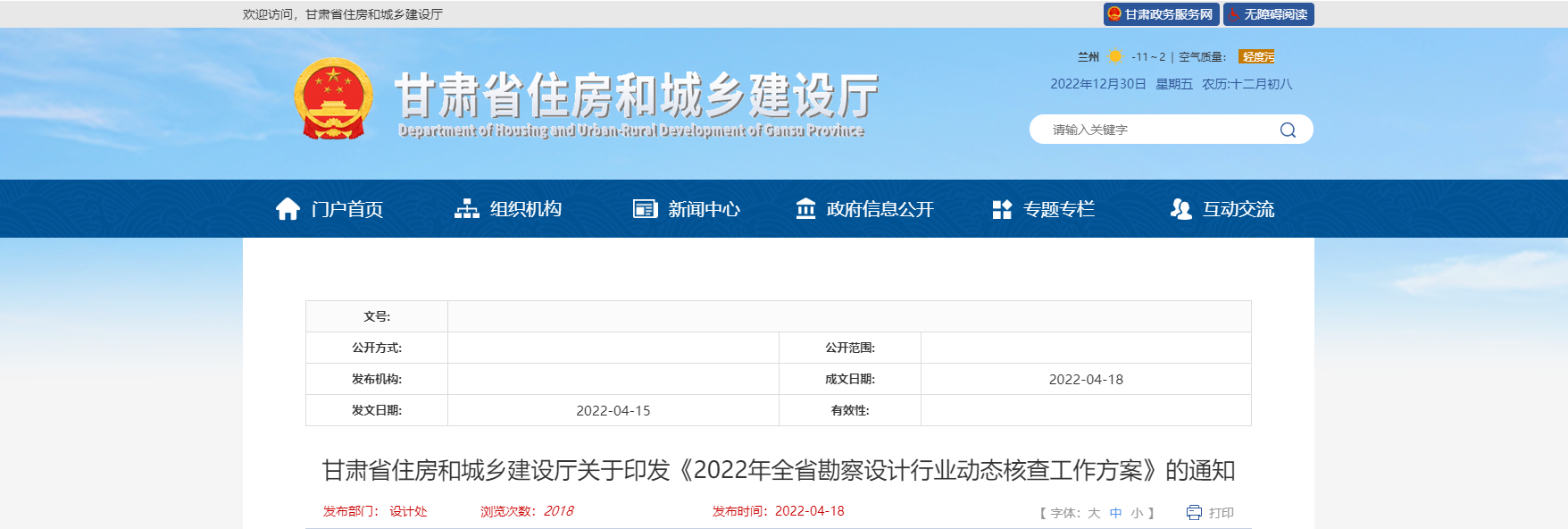Click the national emblem logo
Image resolution: width=1568 pixels, height=529 pixels.
click(x=333, y=99)
